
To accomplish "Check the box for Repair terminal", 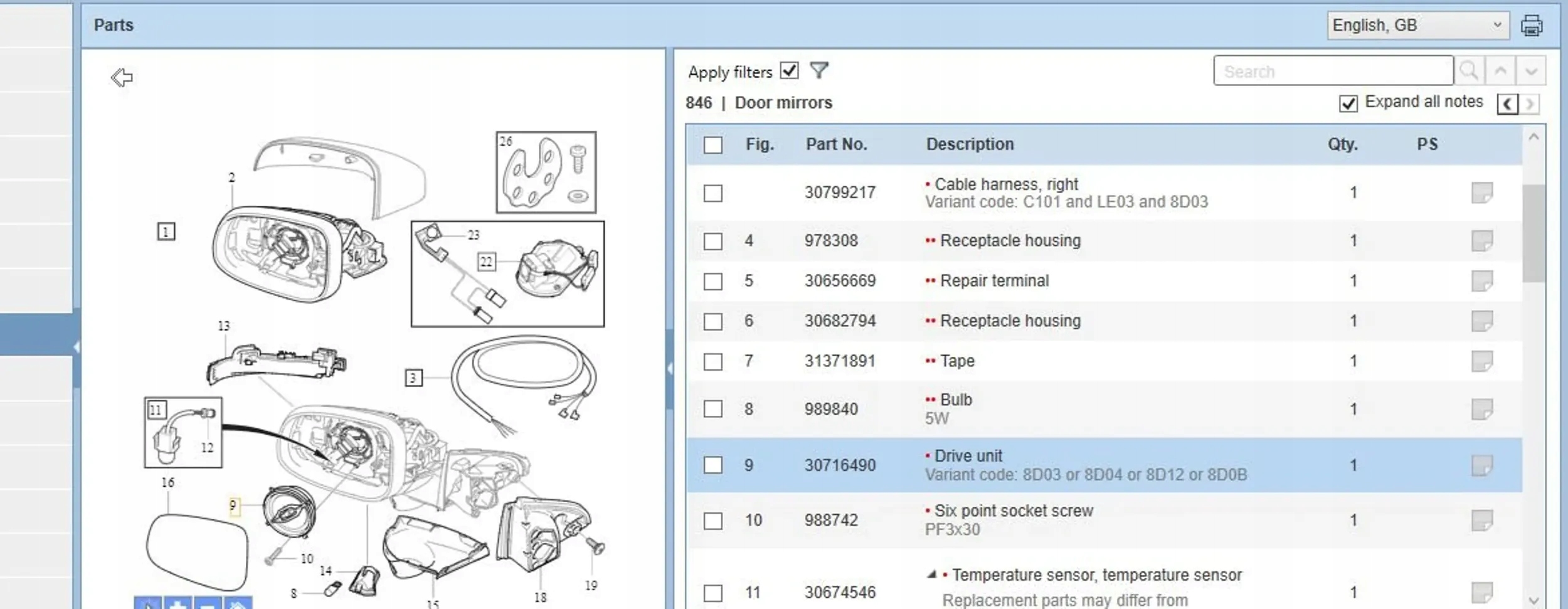I will click(713, 282).
